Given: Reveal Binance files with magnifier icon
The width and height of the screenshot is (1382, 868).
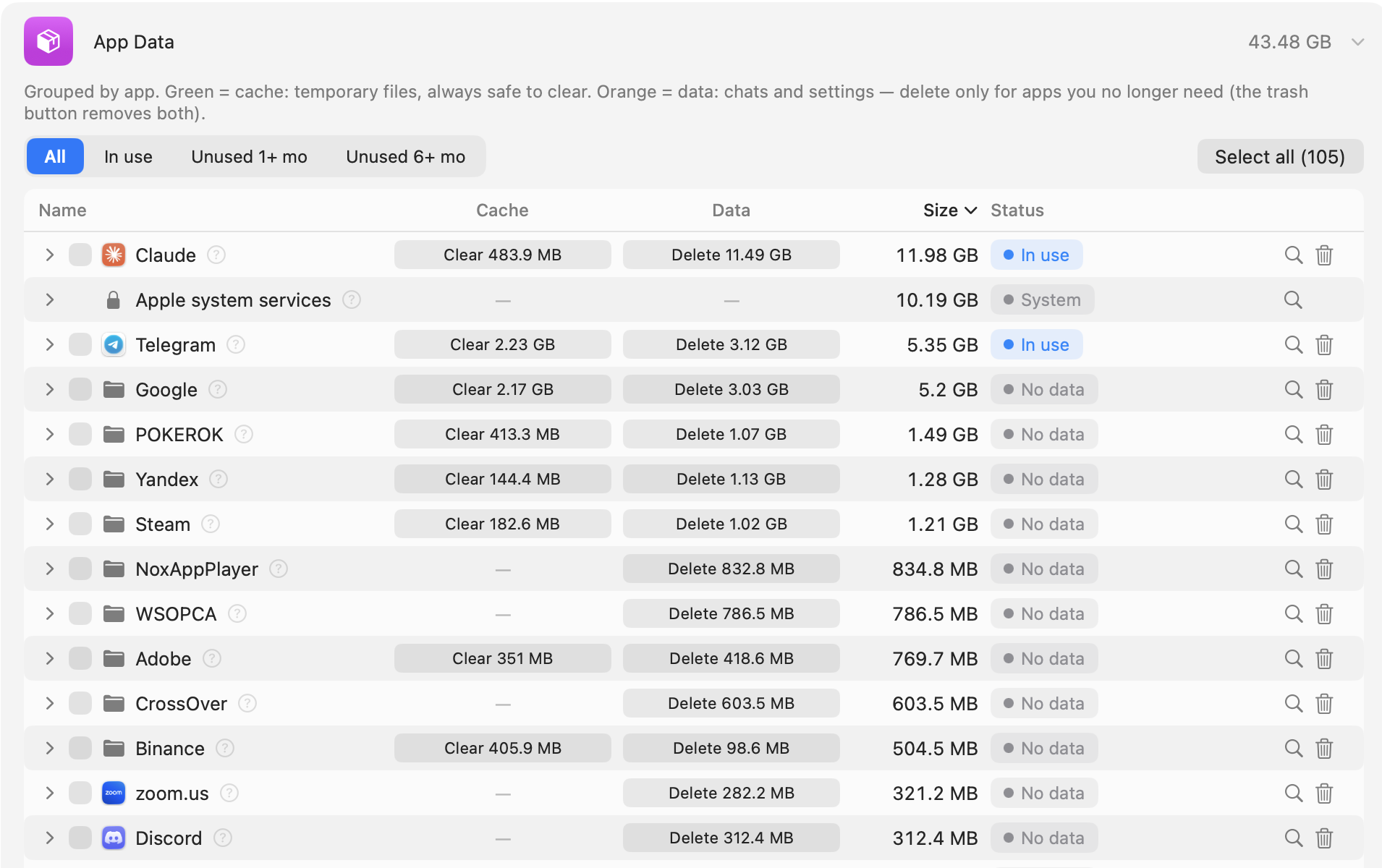Looking at the screenshot, I should click(x=1294, y=749).
